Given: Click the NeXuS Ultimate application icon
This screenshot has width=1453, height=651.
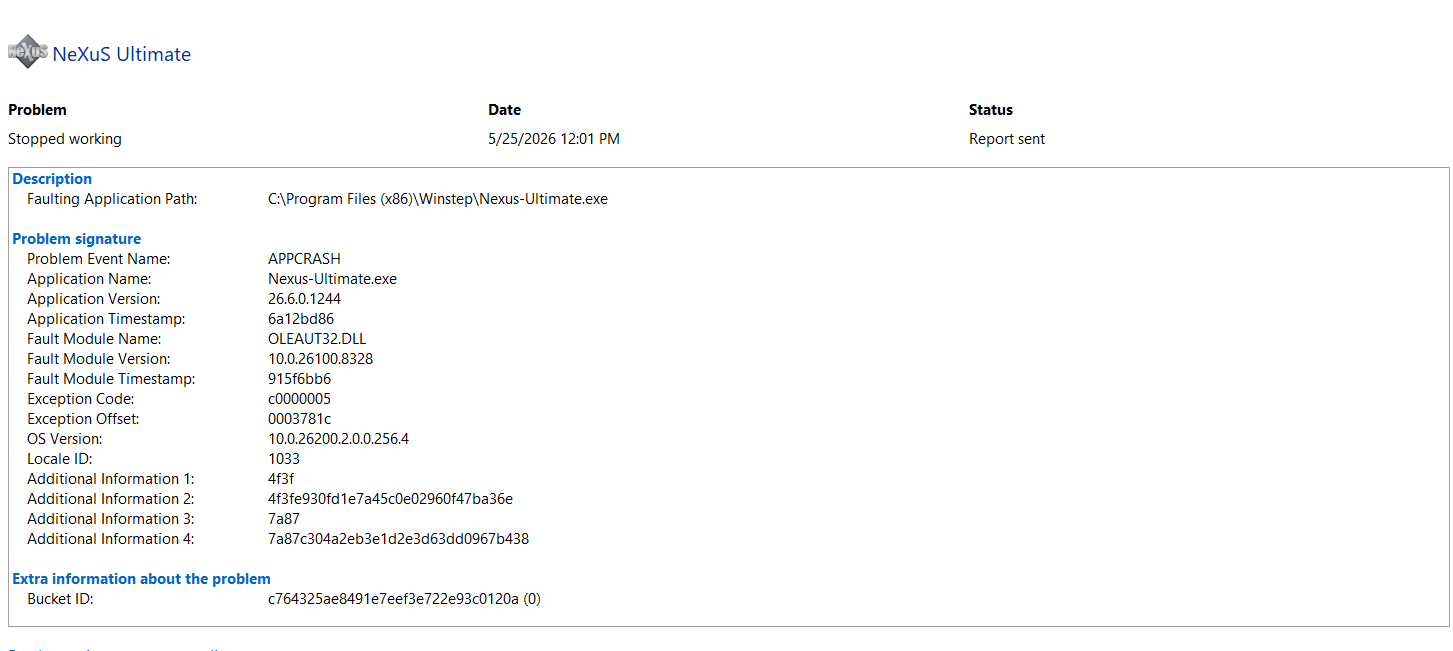Looking at the screenshot, I should pyautogui.click(x=27, y=52).
